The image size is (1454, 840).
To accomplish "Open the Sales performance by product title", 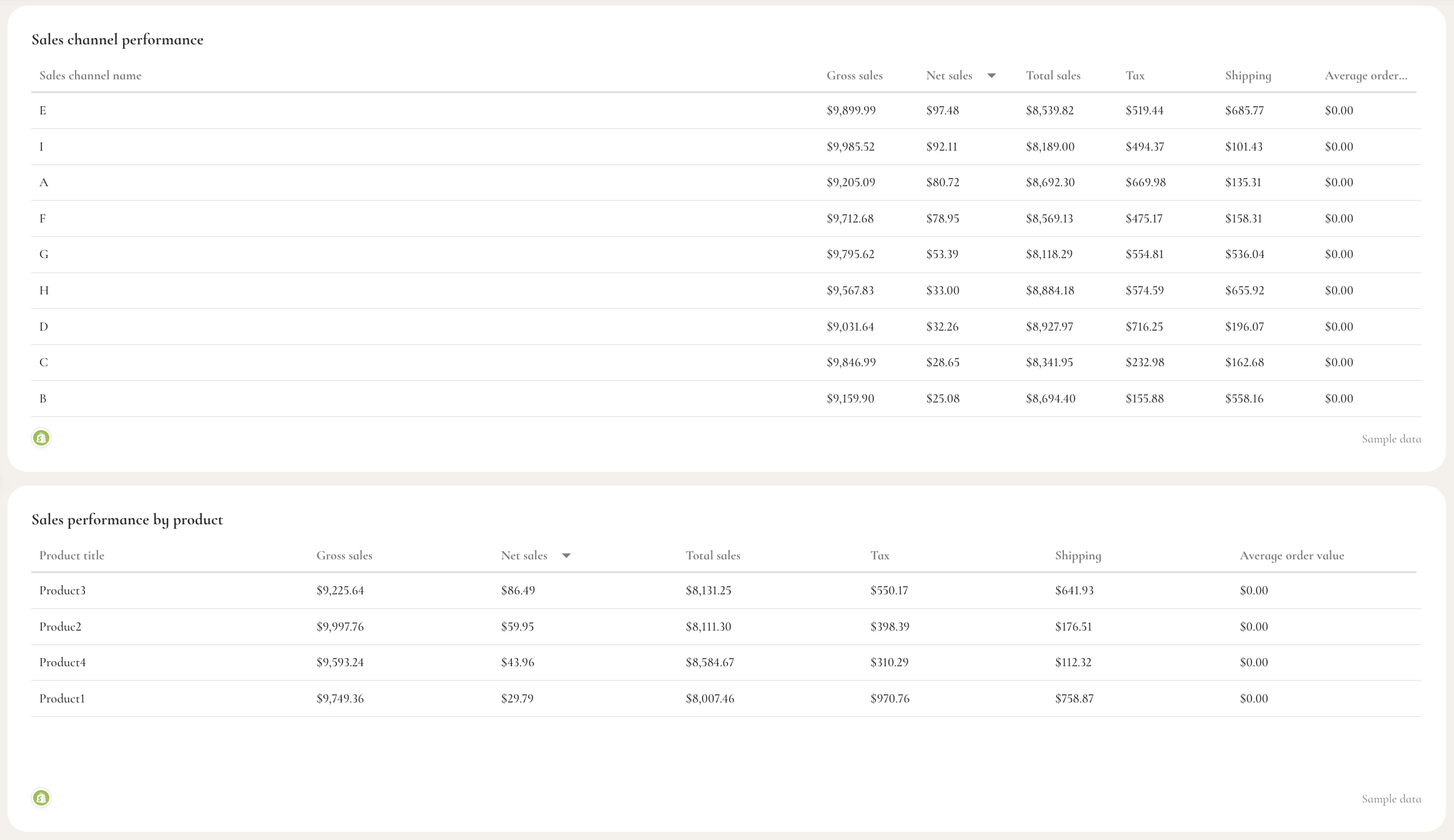I will [128, 519].
